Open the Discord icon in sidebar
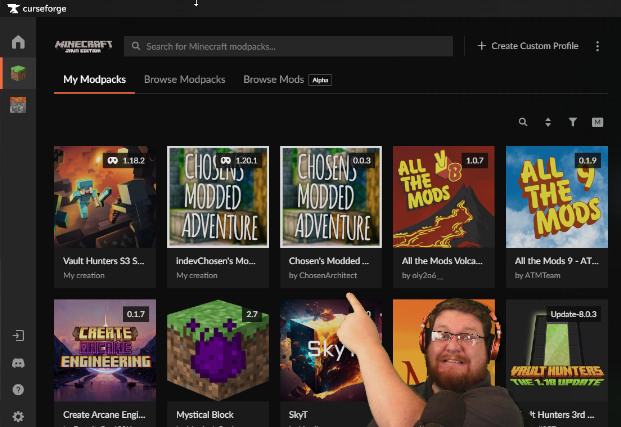Screen dimensions: 621x427 tap(18, 363)
